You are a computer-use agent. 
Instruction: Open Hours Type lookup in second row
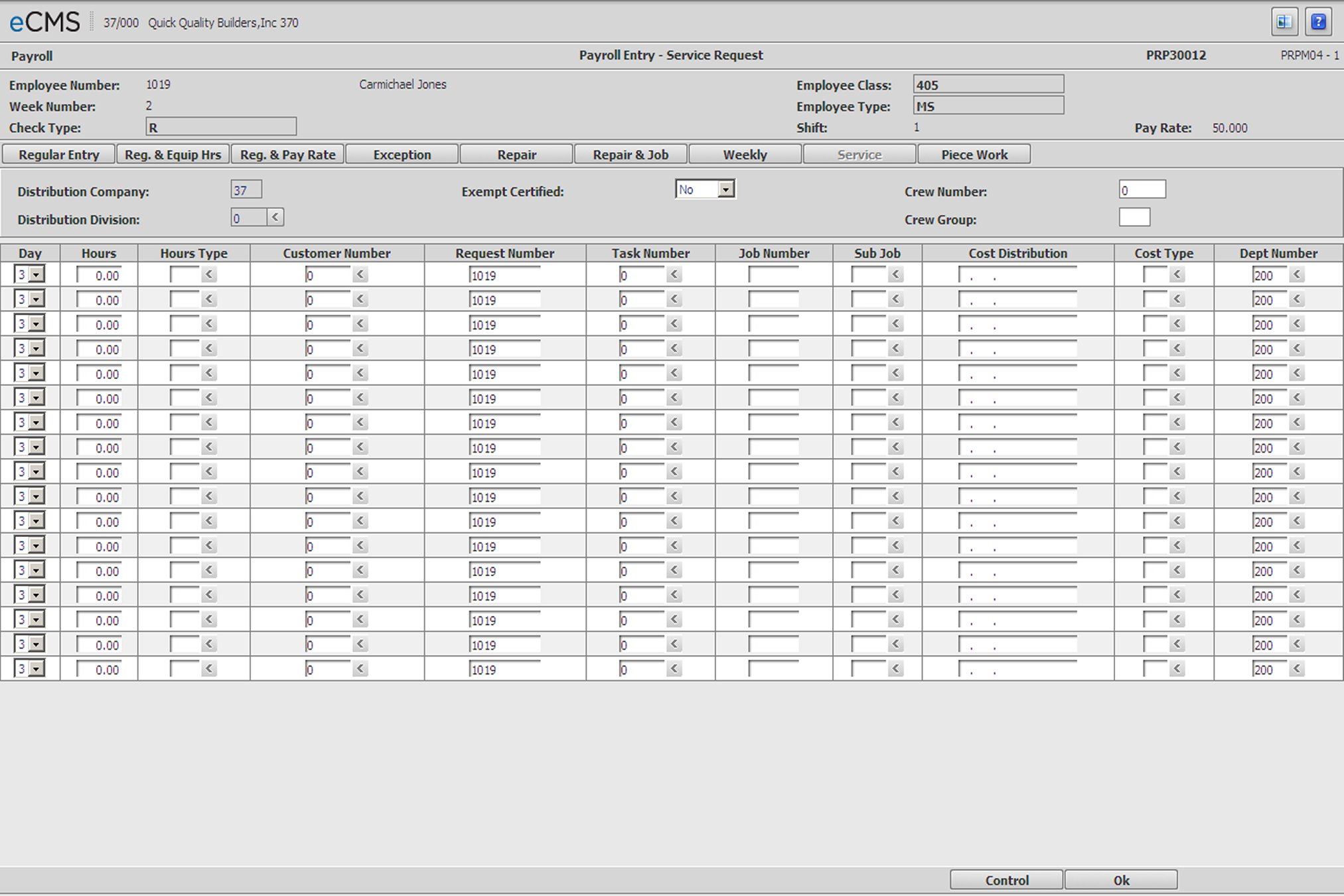209,299
